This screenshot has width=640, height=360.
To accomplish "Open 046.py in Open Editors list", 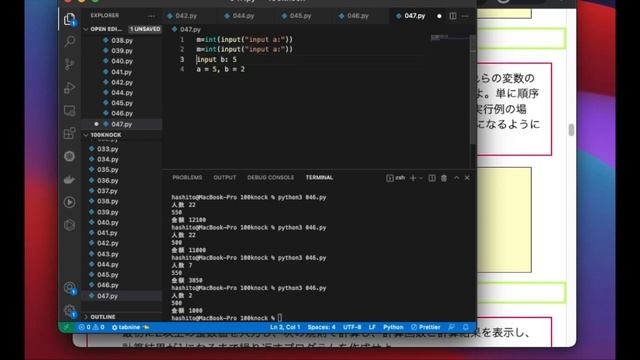I will coord(122,113).
